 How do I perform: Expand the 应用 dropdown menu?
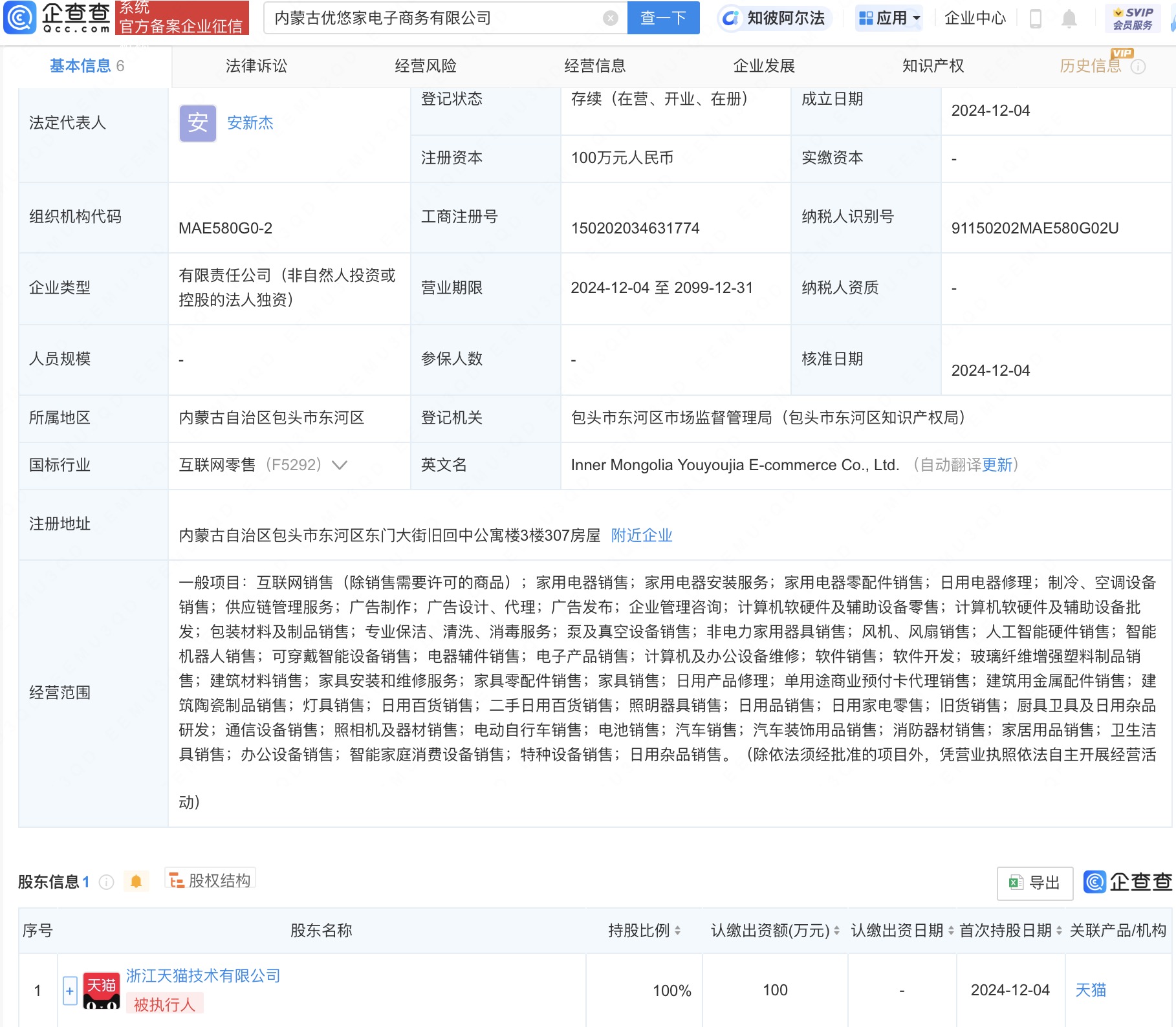890,18
